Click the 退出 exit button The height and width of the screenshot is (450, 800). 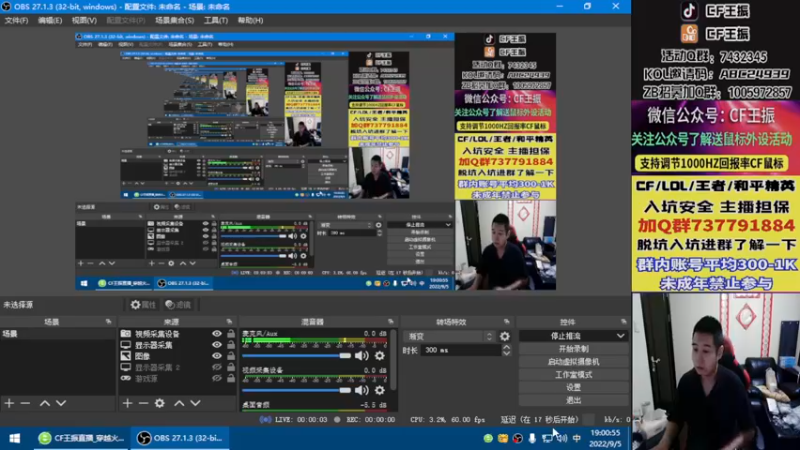[x=573, y=400]
